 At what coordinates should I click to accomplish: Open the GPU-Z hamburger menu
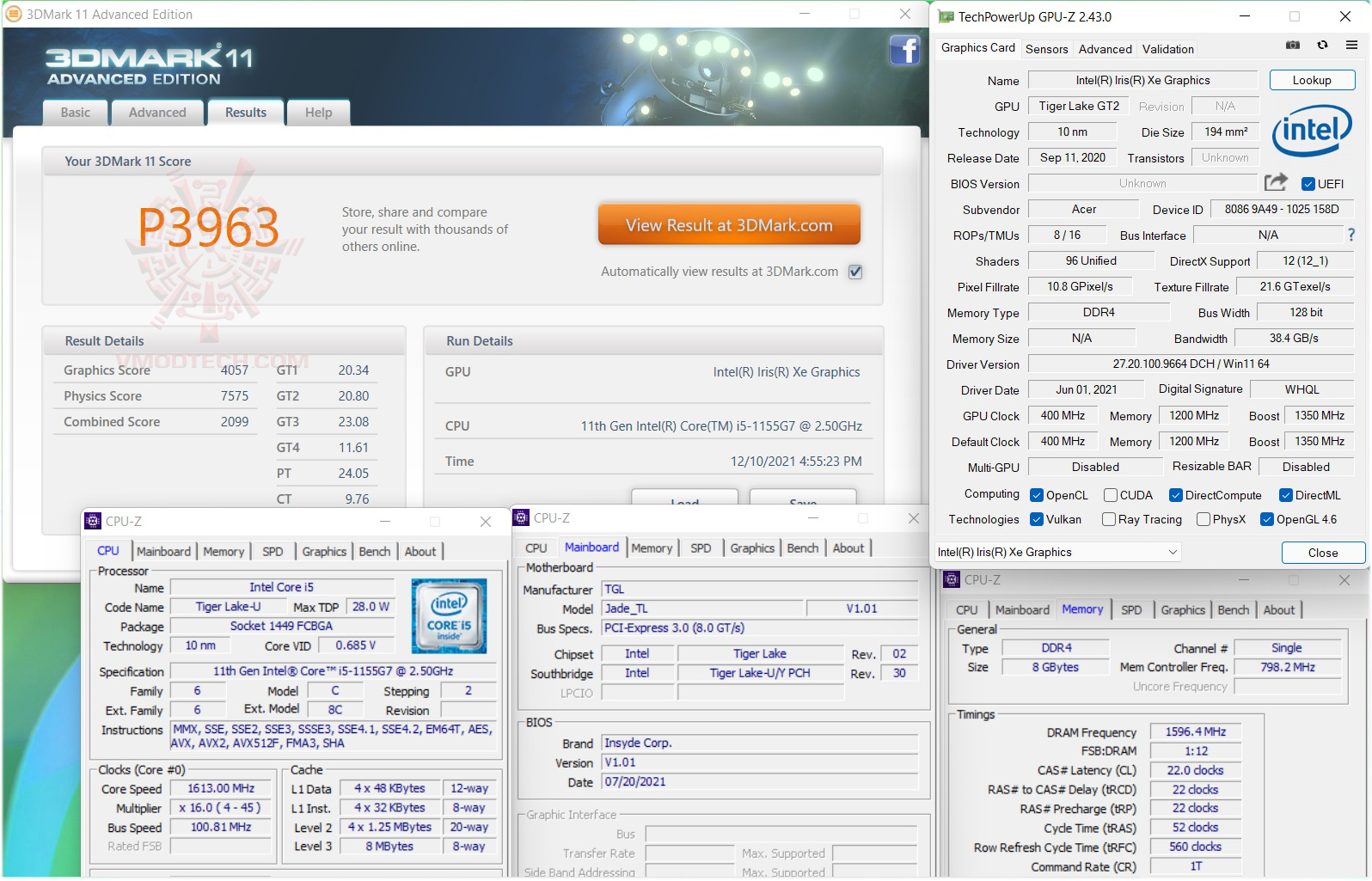(1351, 45)
